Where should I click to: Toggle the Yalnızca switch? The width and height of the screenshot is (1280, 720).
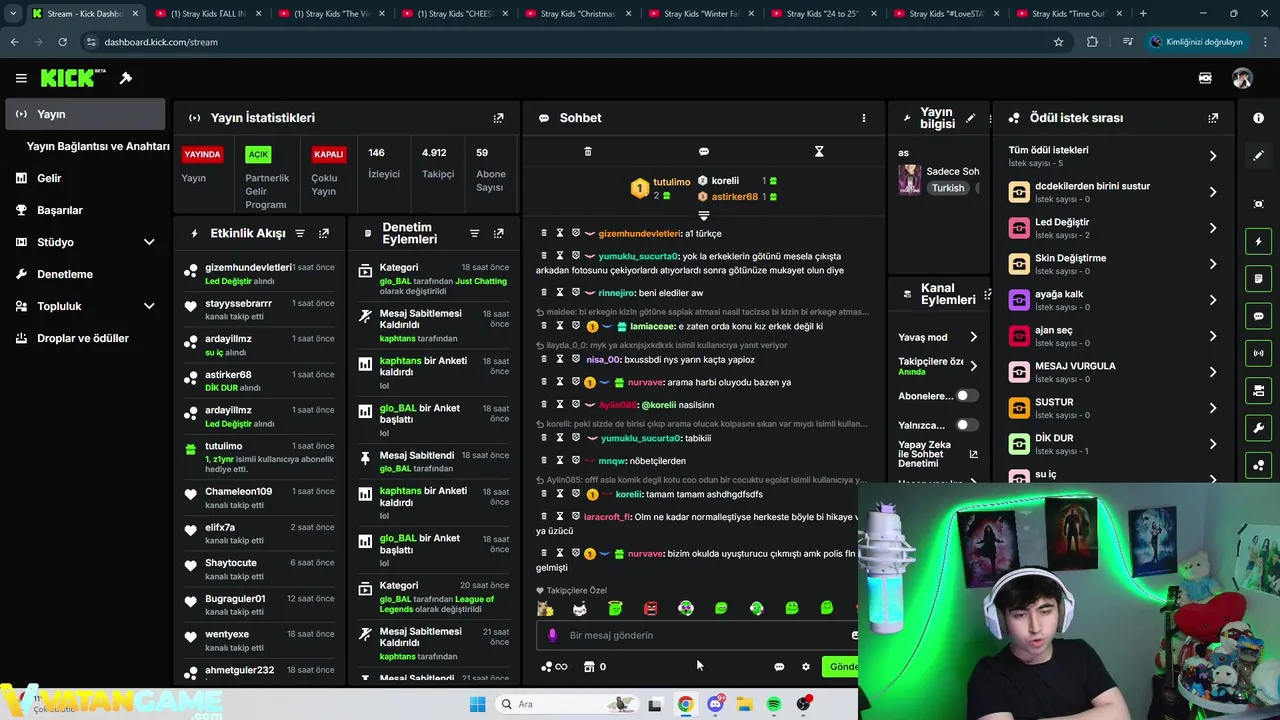966,425
